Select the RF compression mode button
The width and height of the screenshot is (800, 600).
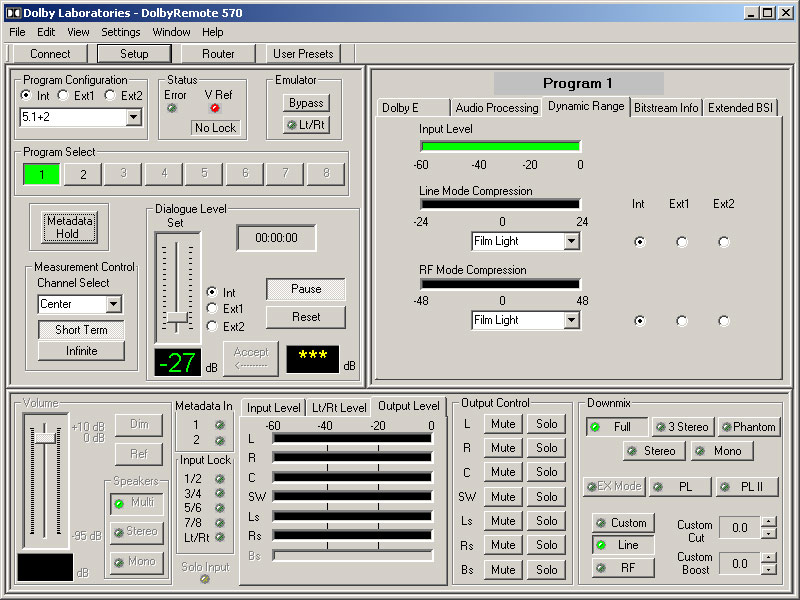click(x=621, y=568)
